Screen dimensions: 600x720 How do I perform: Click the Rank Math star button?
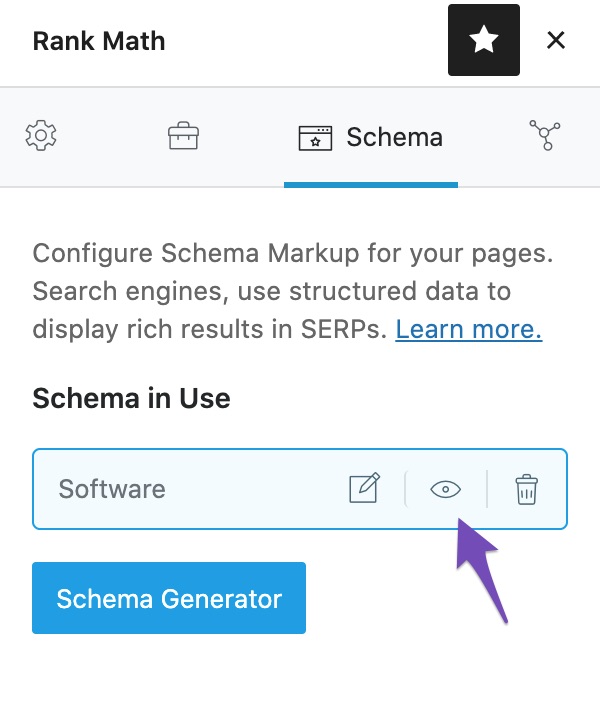pos(484,40)
